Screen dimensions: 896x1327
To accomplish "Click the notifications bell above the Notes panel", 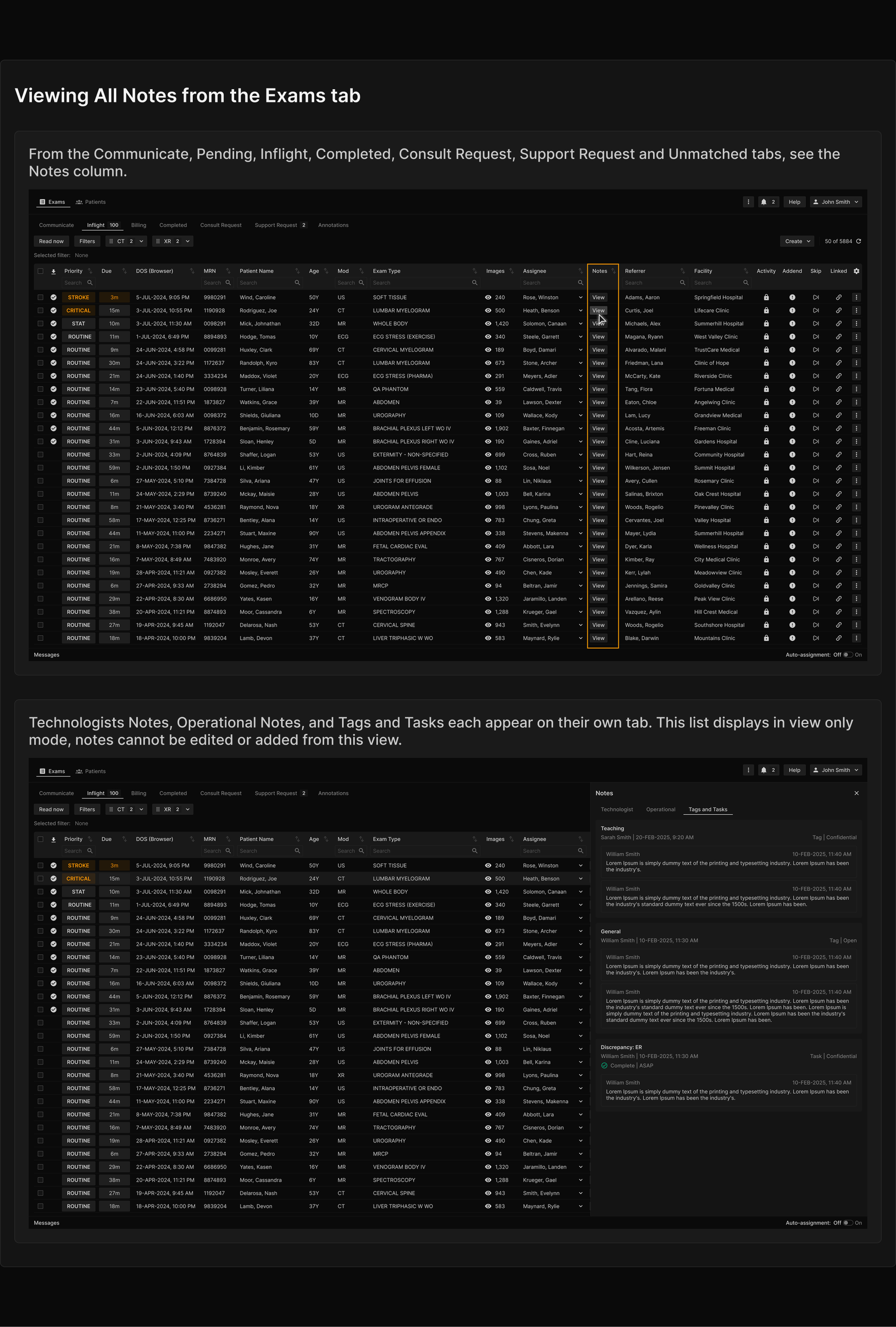I will click(763, 770).
